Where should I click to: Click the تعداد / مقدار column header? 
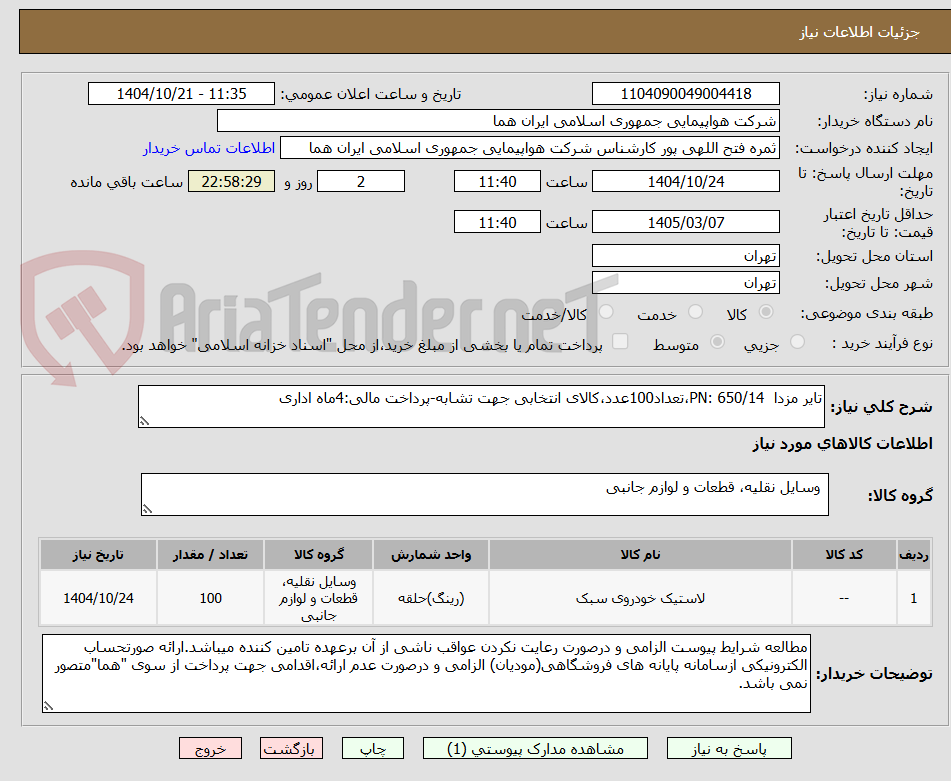pyautogui.click(x=210, y=554)
